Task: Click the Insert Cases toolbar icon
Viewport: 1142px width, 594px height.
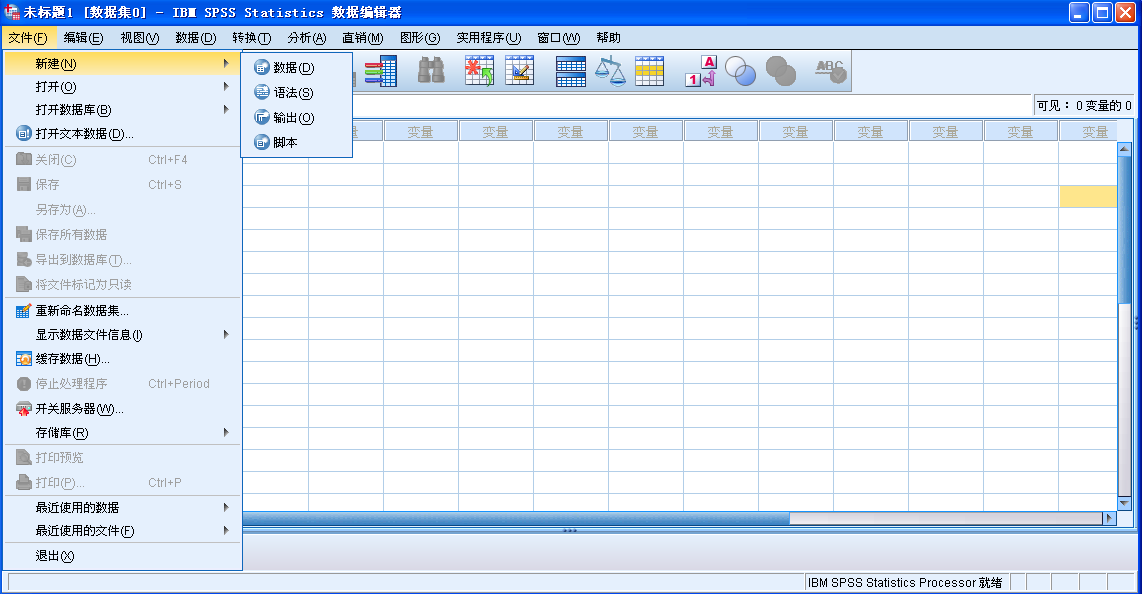Action: [479, 71]
